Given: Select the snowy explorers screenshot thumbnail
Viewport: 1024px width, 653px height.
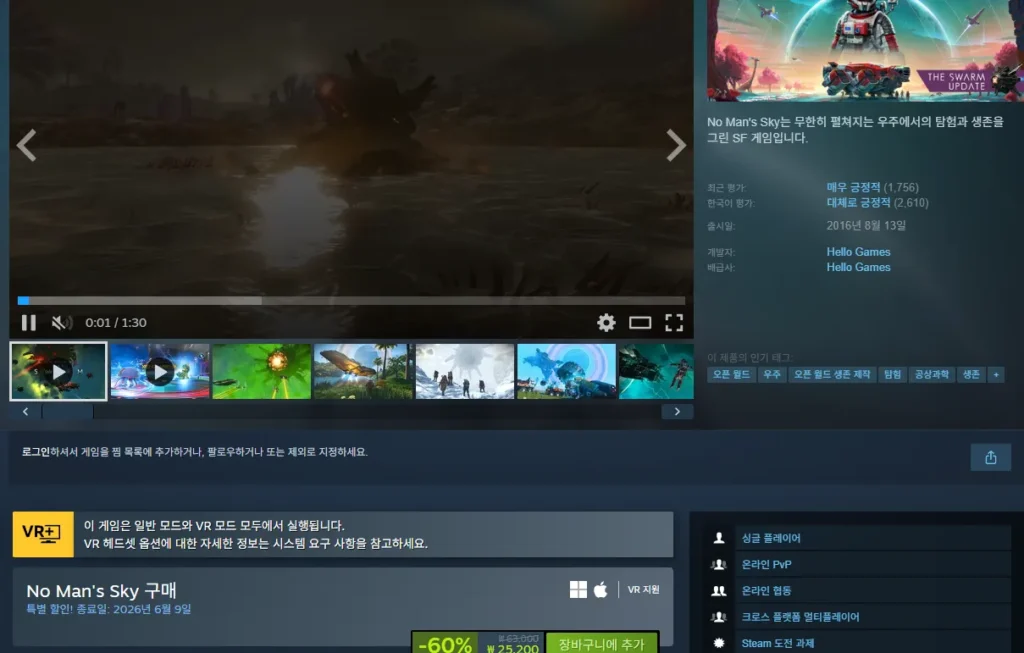Looking at the screenshot, I should click(464, 372).
